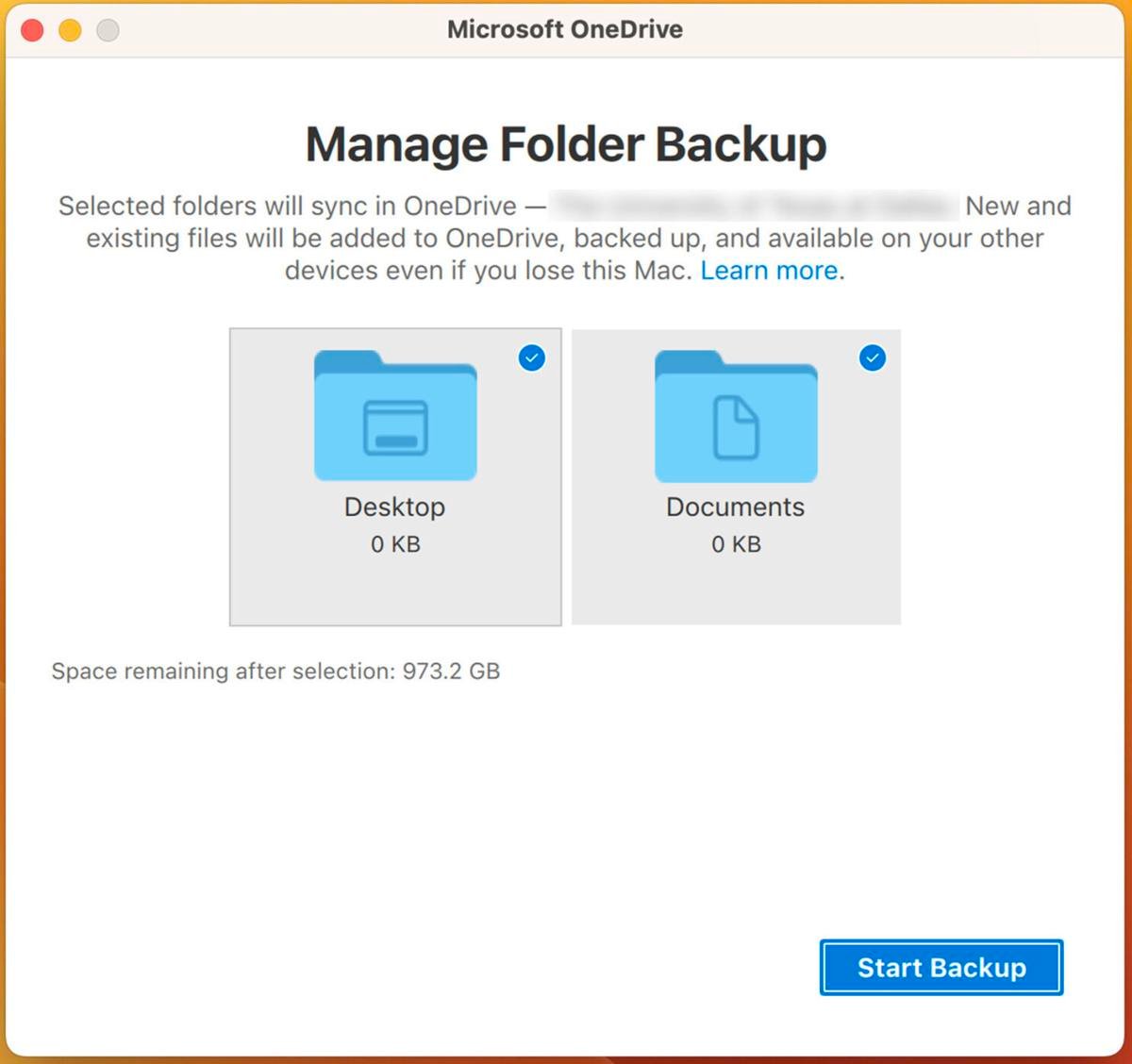This screenshot has height=1064, width=1132.
Task: Click the space remaining text
Action: tap(277, 671)
